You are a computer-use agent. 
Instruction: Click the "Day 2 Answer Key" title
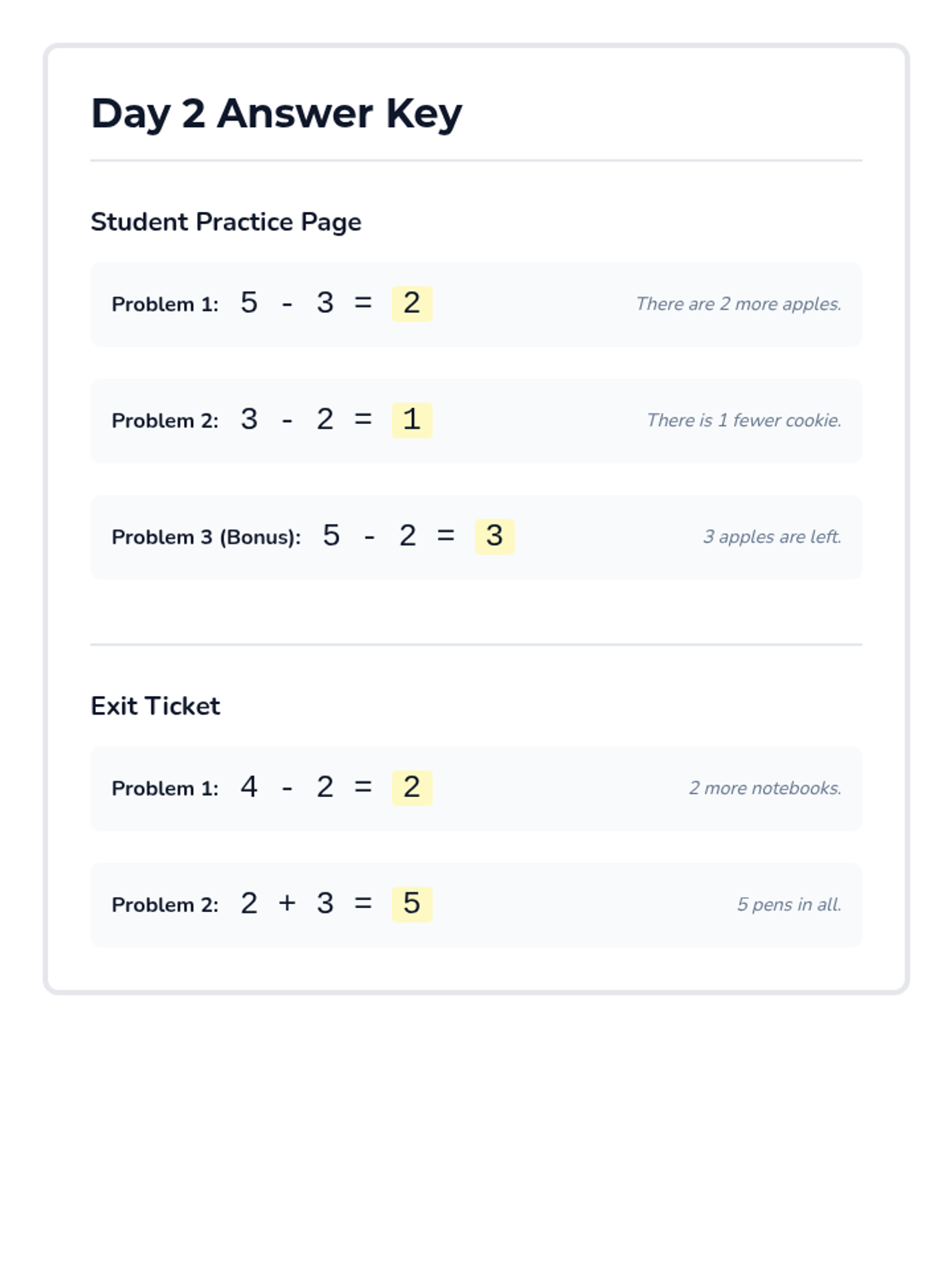(276, 114)
